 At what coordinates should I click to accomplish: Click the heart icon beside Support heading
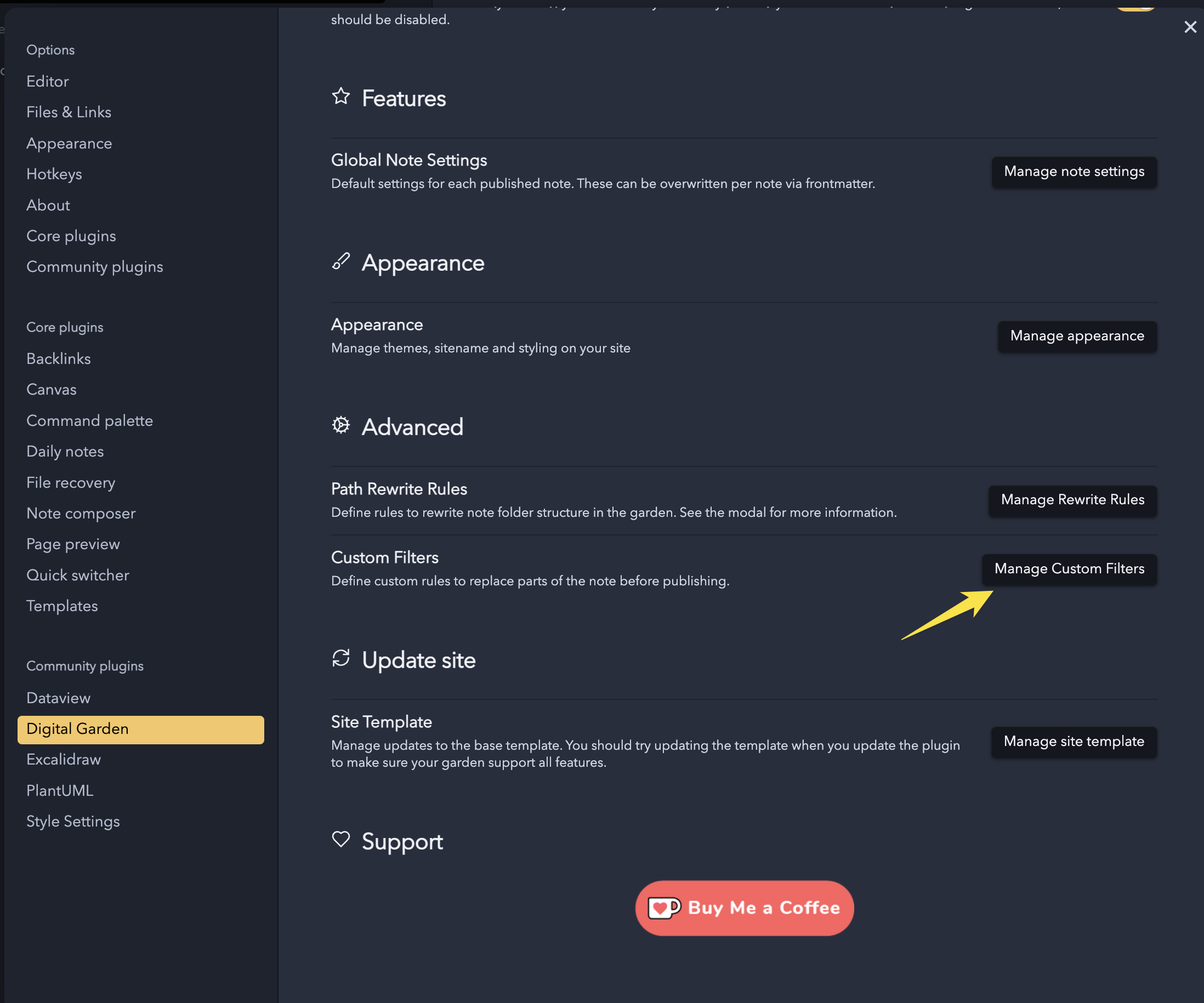pos(340,839)
